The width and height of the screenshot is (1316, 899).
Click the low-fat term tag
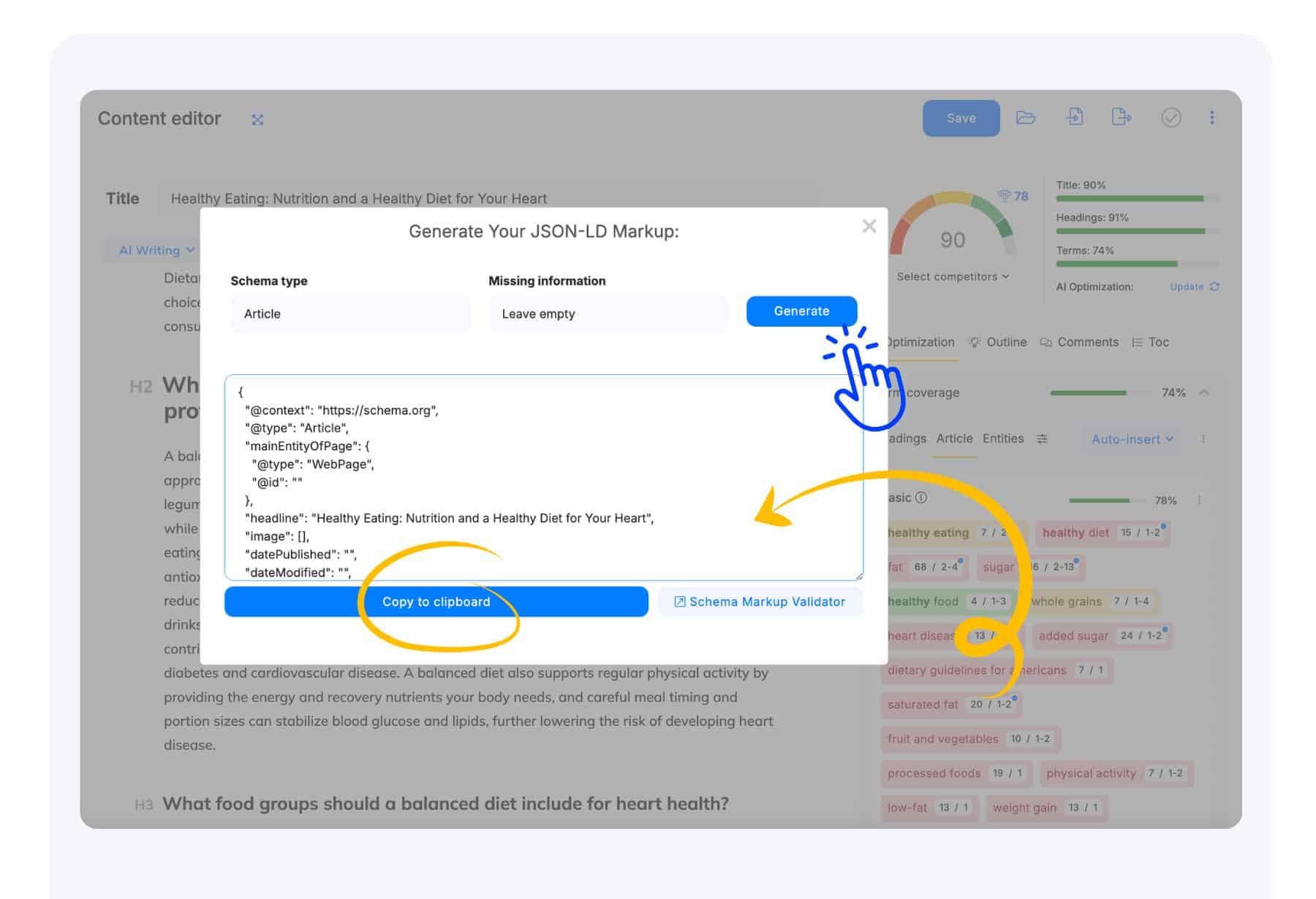pos(929,808)
